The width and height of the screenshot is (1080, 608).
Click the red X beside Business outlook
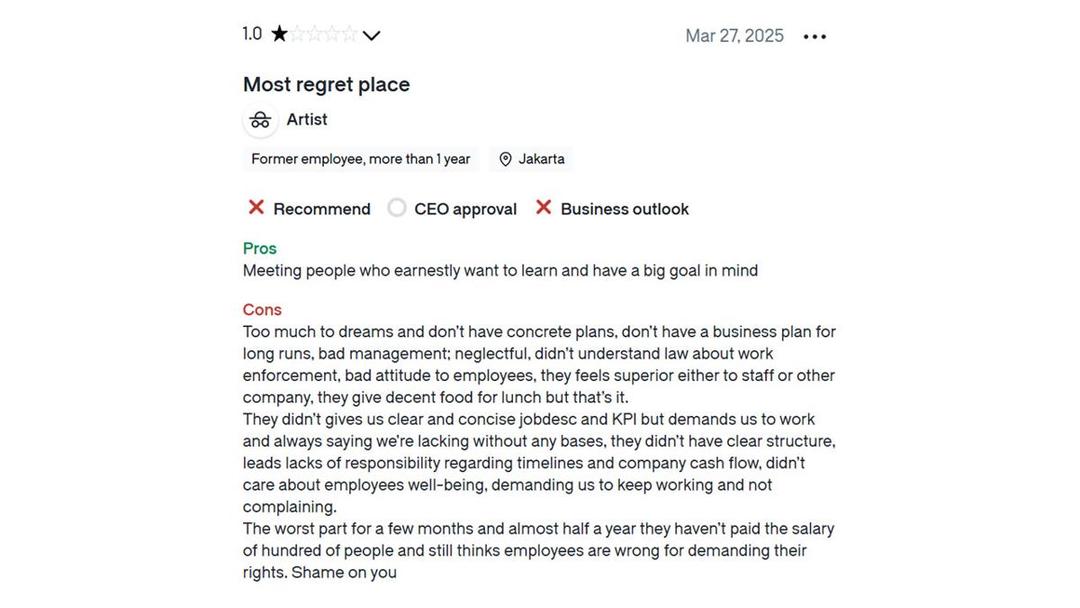pyautogui.click(x=543, y=207)
